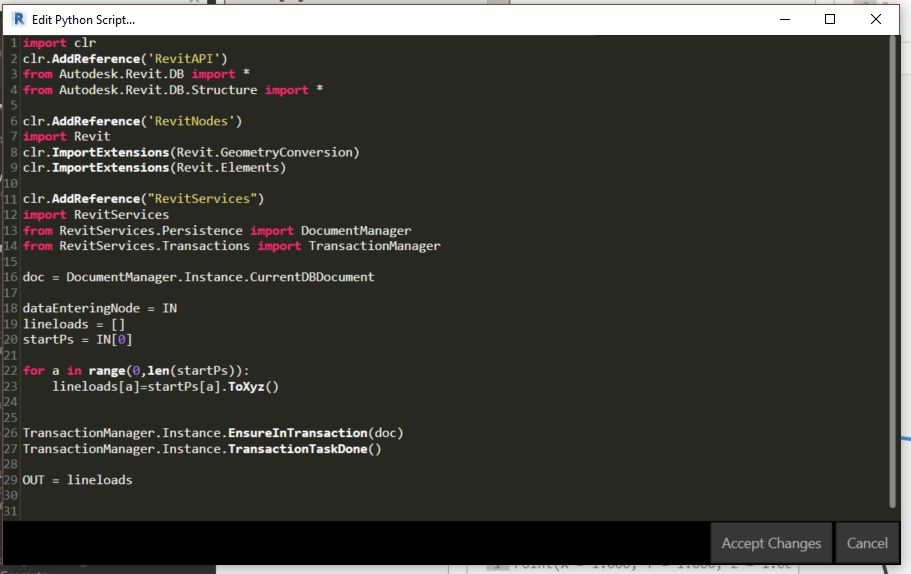Click 'startPs = IN[0]' on line 20
Image resolution: width=911 pixels, height=574 pixels.
pyautogui.click(x=77, y=339)
